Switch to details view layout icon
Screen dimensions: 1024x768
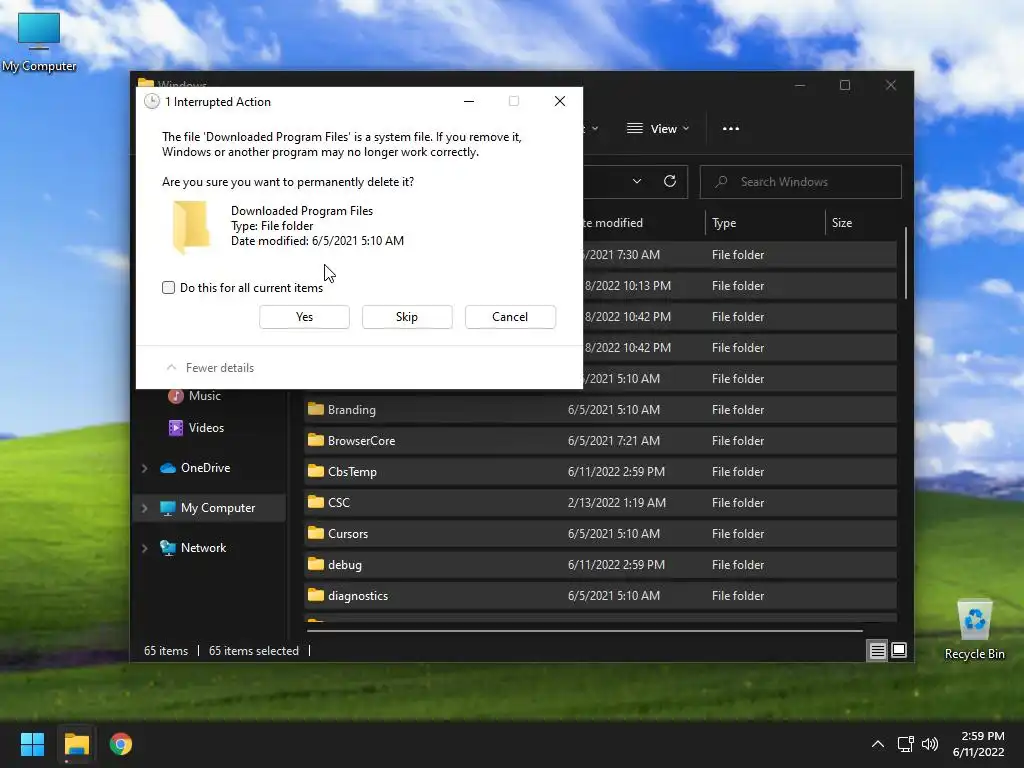coord(877,650)
